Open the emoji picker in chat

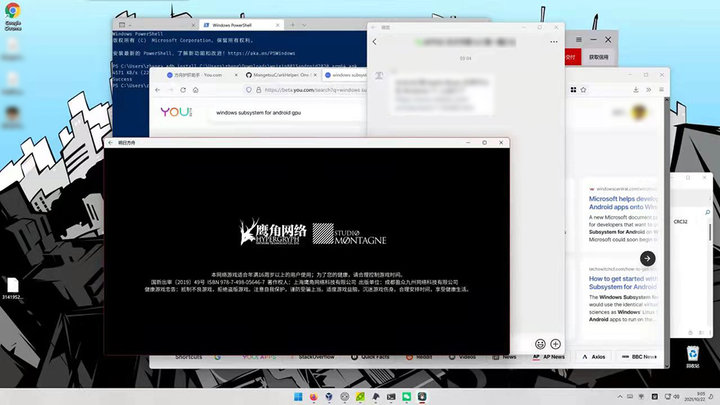540,344
